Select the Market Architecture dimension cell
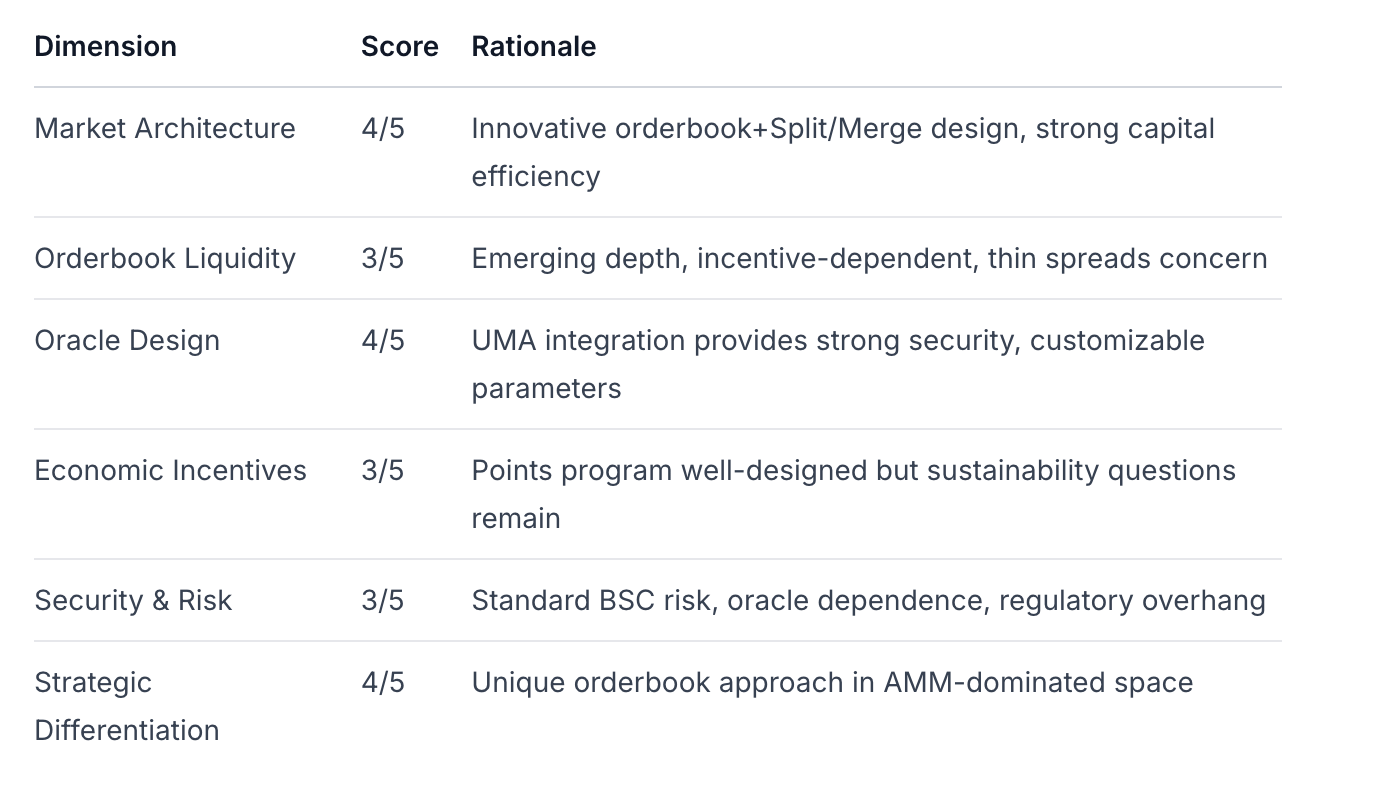 165,129
